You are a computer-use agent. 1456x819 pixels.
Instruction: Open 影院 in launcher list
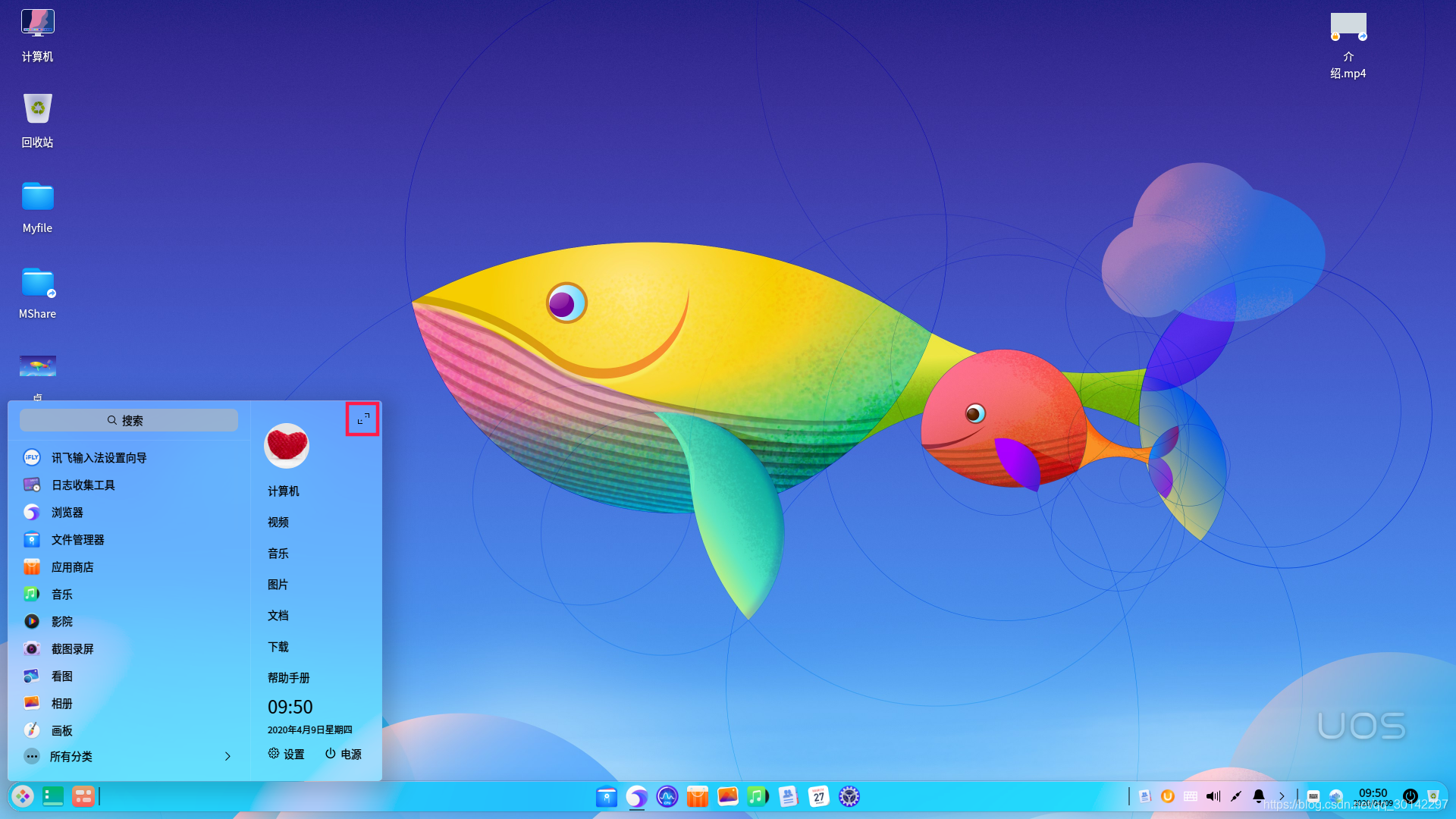[127, 621]
